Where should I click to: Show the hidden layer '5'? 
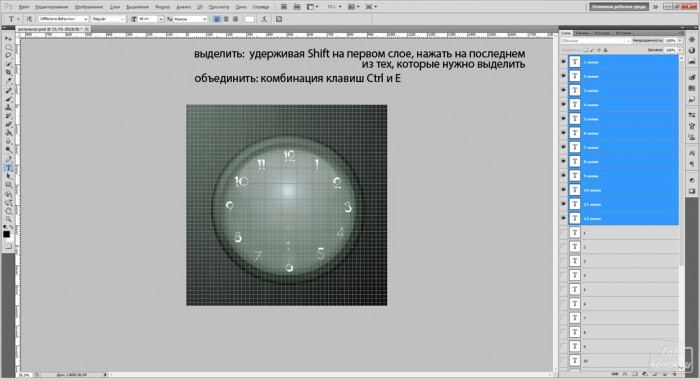[563, 289]
